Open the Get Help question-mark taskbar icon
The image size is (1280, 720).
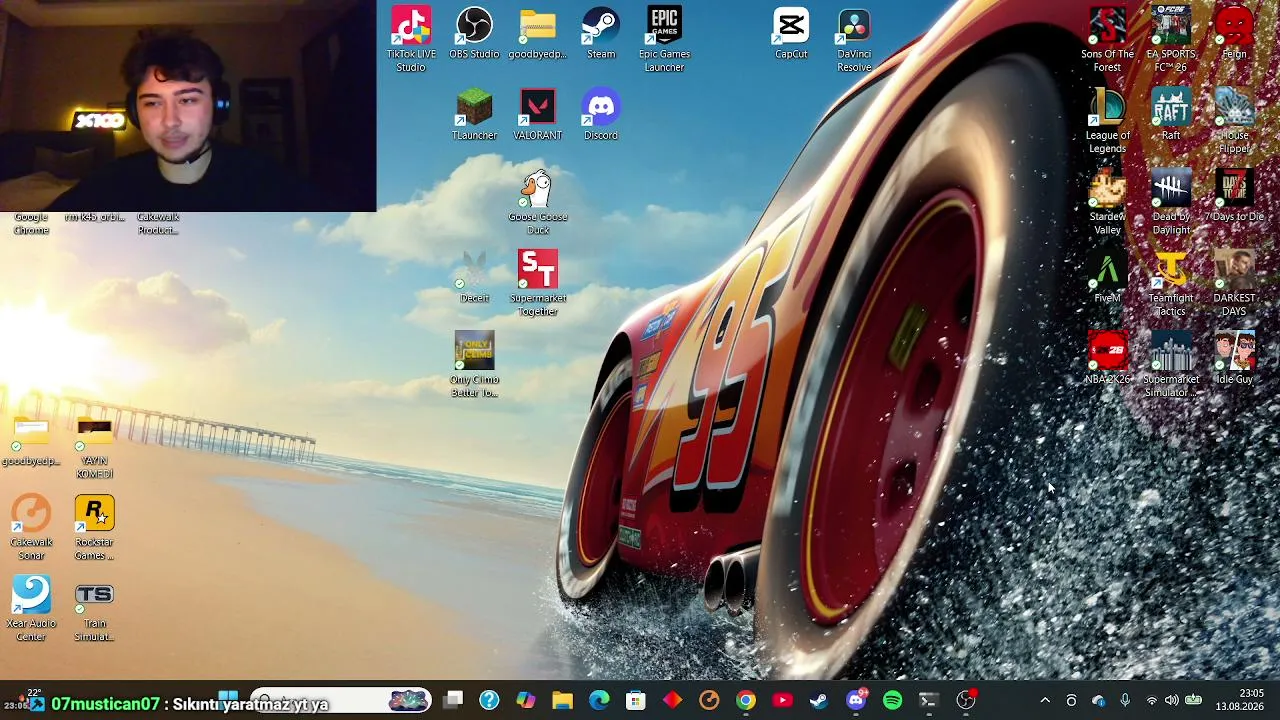click(489, 701)
